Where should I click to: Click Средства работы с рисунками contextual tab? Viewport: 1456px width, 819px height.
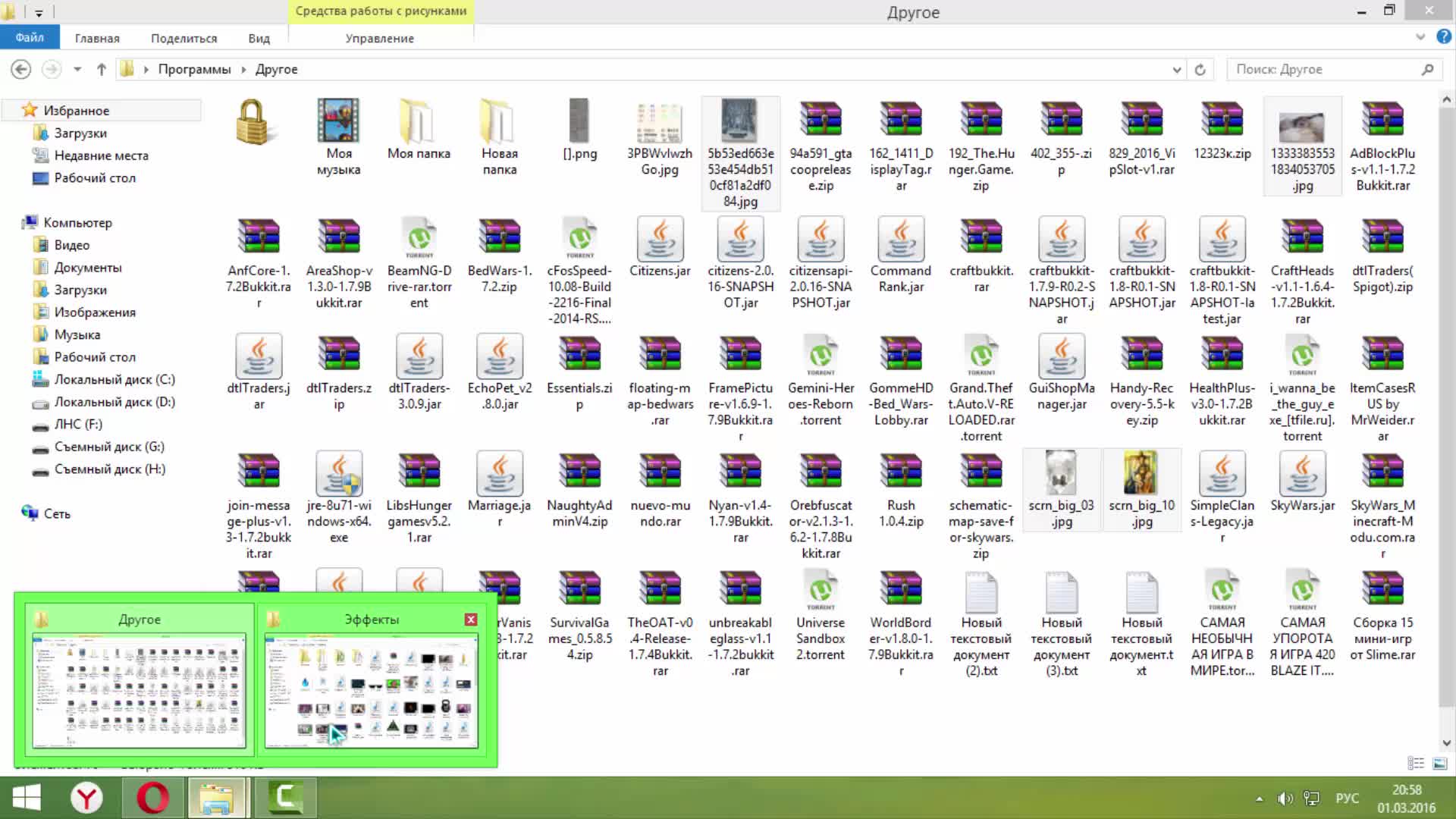[x=381, y=11]
